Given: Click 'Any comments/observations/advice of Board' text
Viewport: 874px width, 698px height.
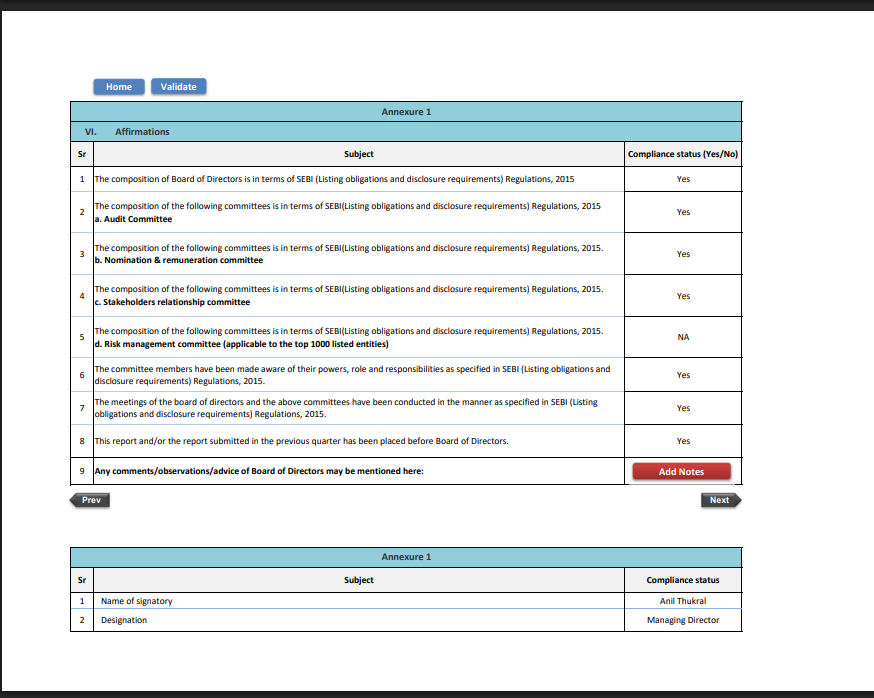Looking at the screenshot, I should coord(259,471).
